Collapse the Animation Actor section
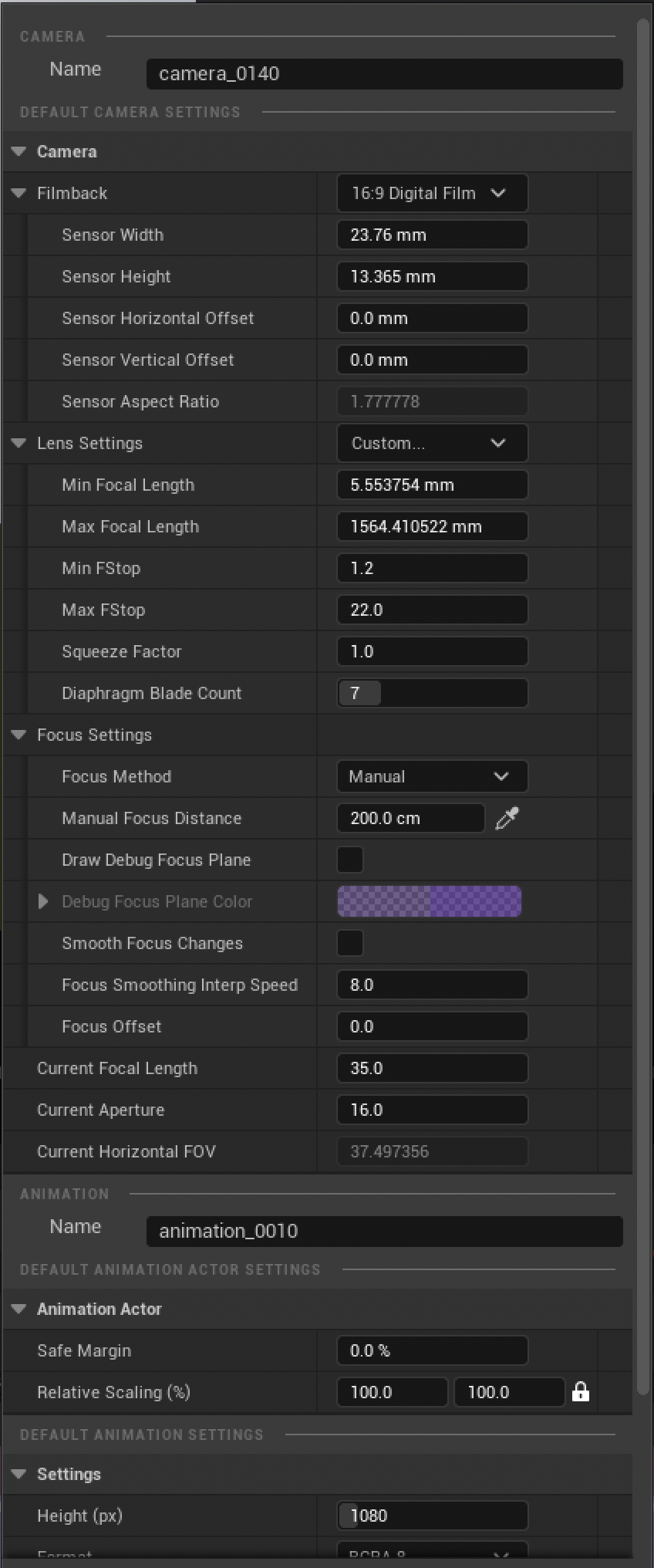Image resolution: width=654 pixels, height=1568 pixels. pyautogui.click(x=19, y=1309)
